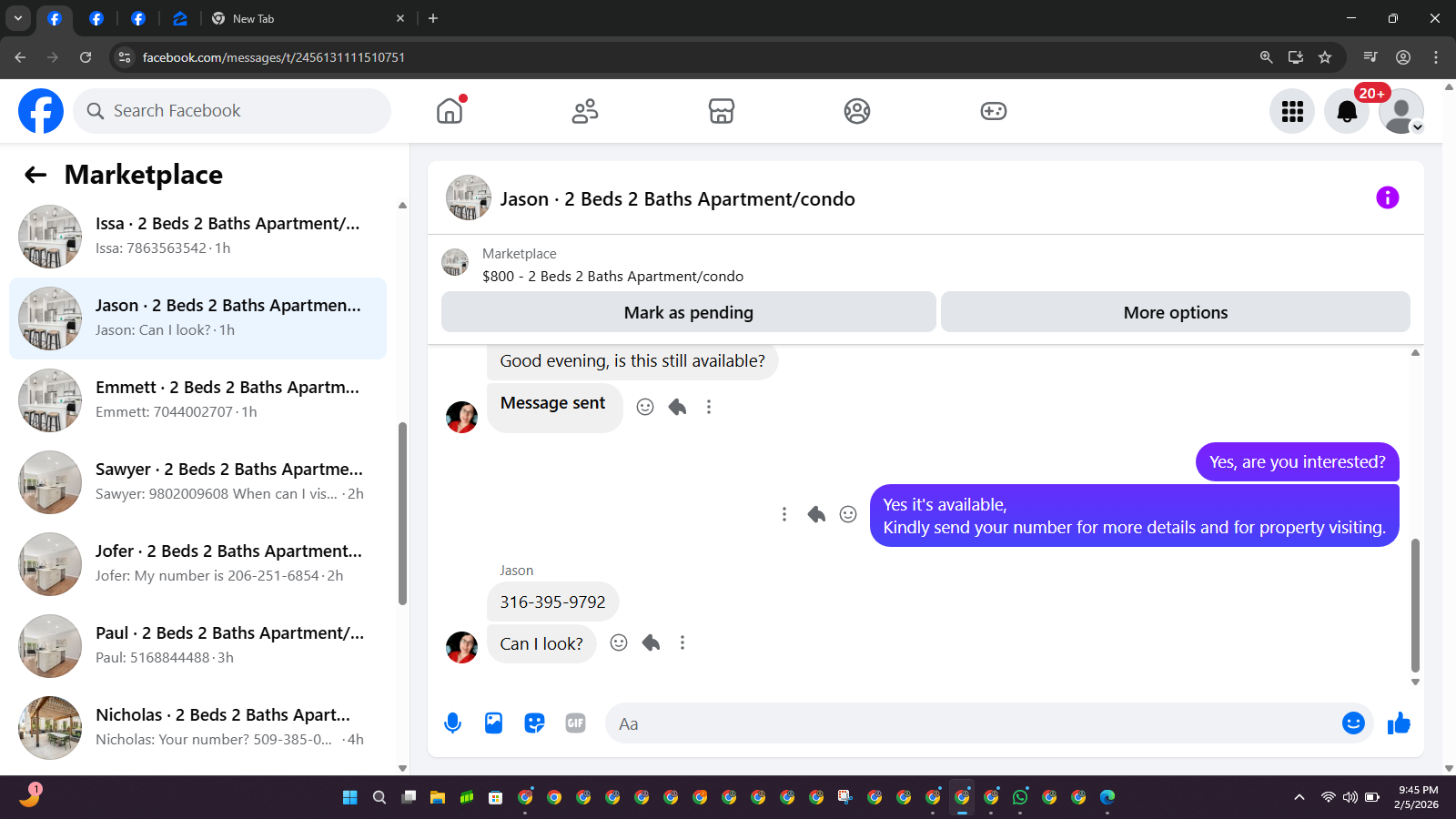1456x819 pixels.
Task: React to the "Yes it's available" message
Action: [848, 514]
